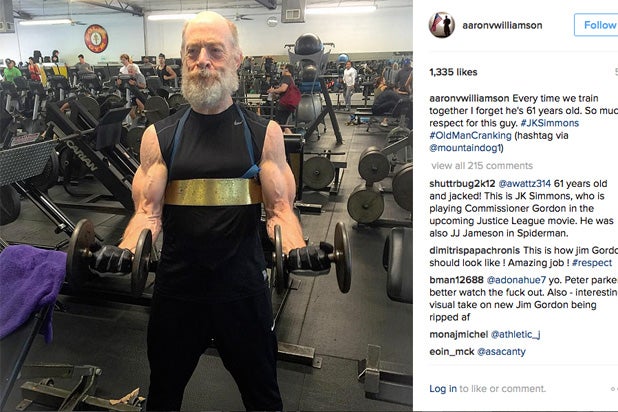The width and height of the screenshot is (618, 412).
Task: Open monajmichel commenter profile
Action: coord(458,334)
